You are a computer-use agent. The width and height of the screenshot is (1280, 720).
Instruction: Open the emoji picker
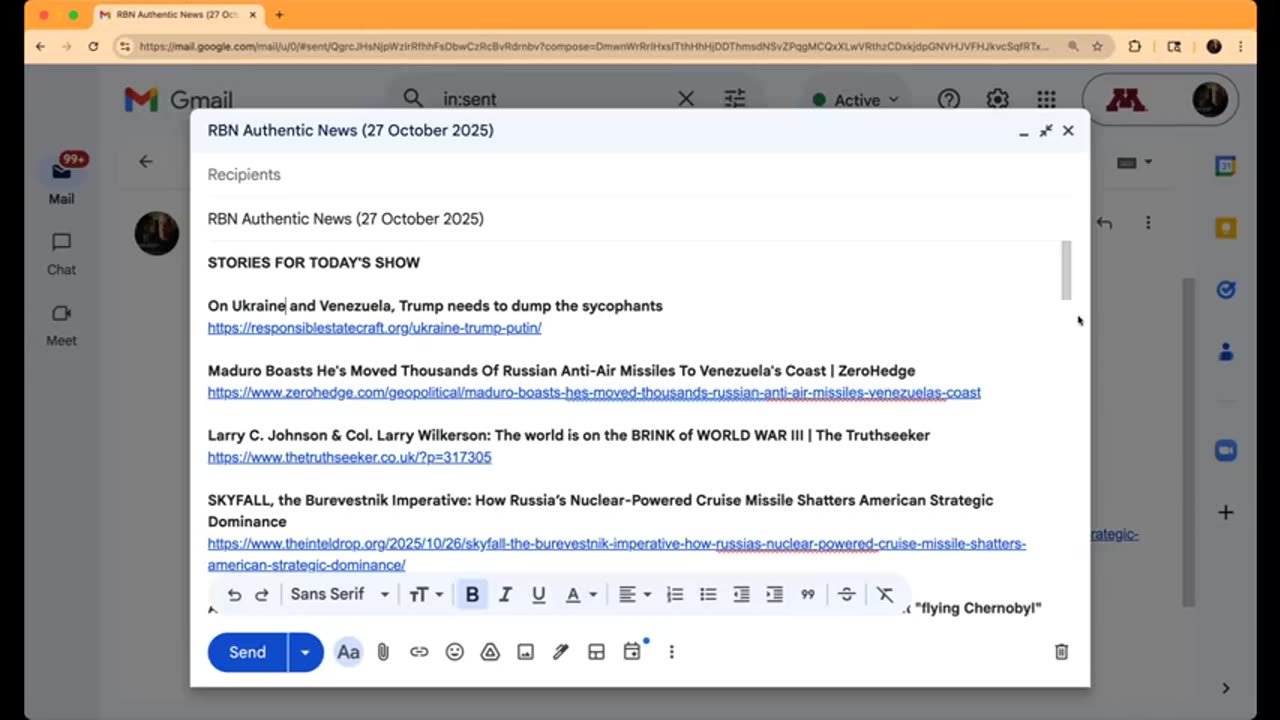pos(455,652)
